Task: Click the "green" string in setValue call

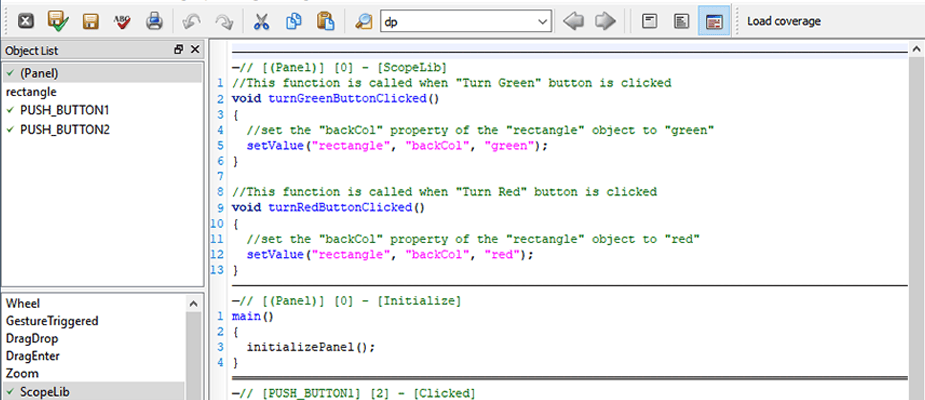Action: pos(509,145)
